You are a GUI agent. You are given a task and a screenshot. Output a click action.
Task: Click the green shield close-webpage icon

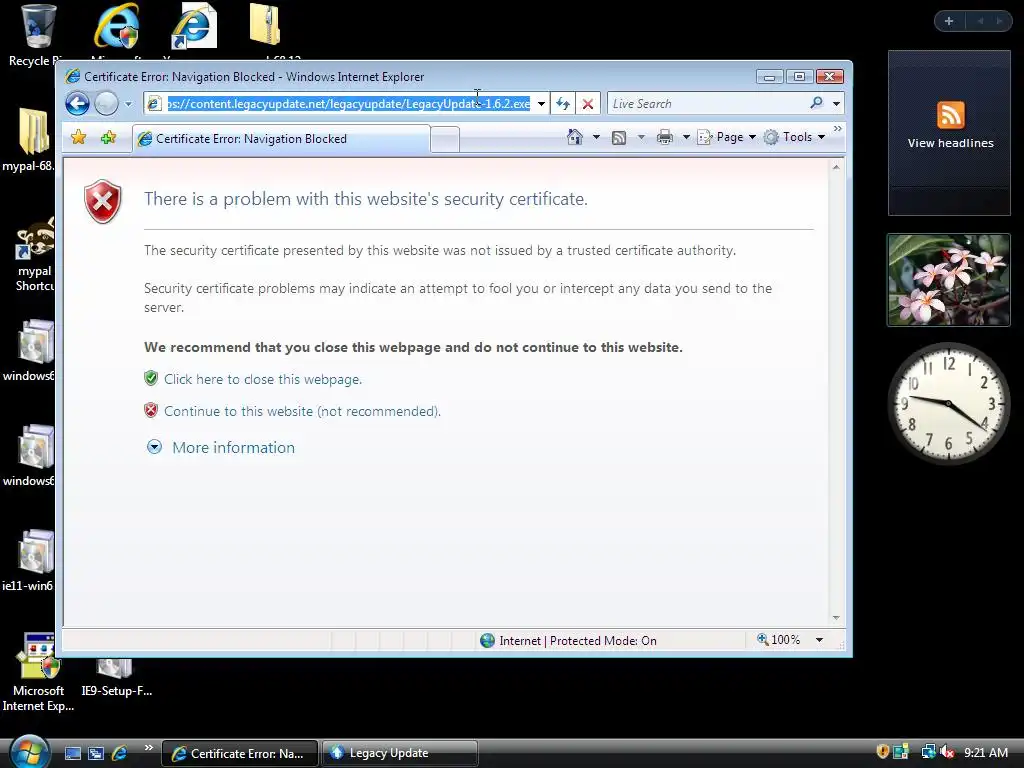[151, 378]
